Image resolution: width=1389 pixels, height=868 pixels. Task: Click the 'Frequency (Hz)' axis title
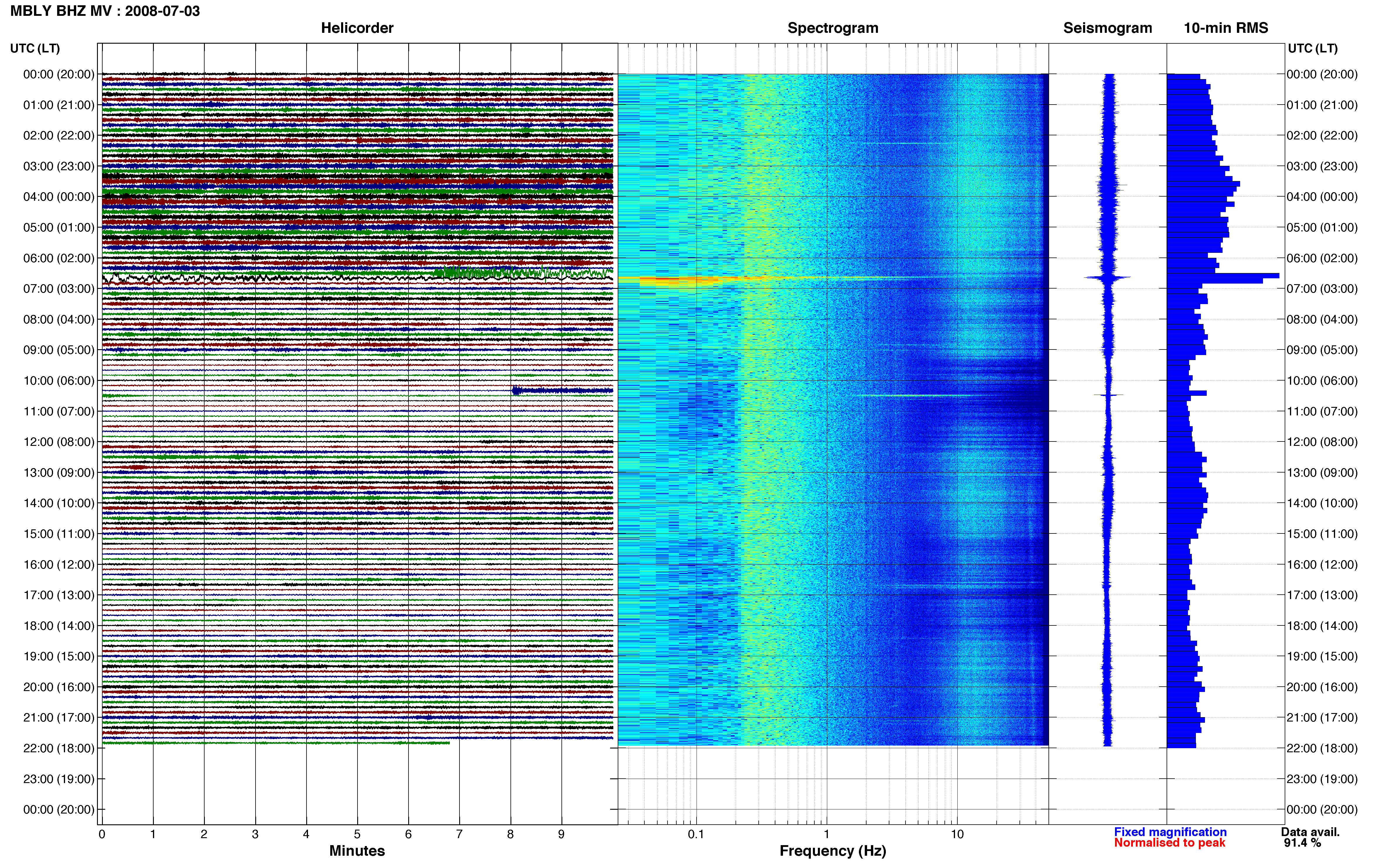(x=833, y=851)
